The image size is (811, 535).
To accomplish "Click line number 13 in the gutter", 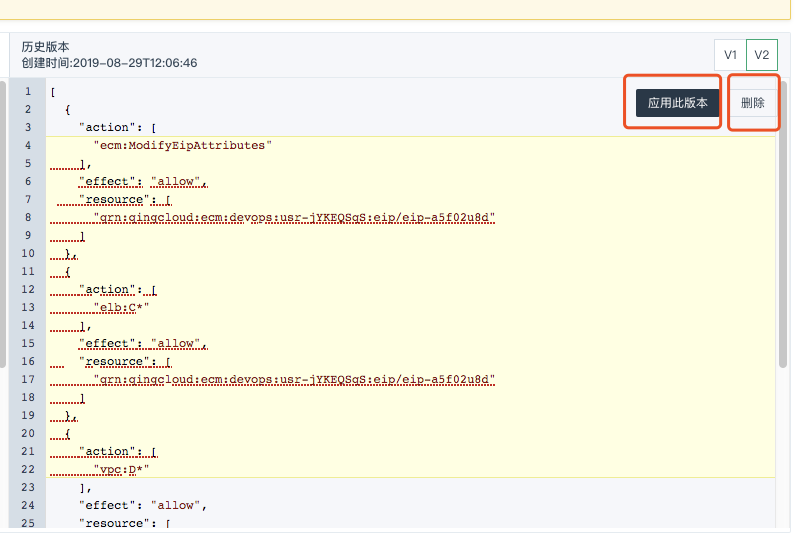I will coord(28,307).
